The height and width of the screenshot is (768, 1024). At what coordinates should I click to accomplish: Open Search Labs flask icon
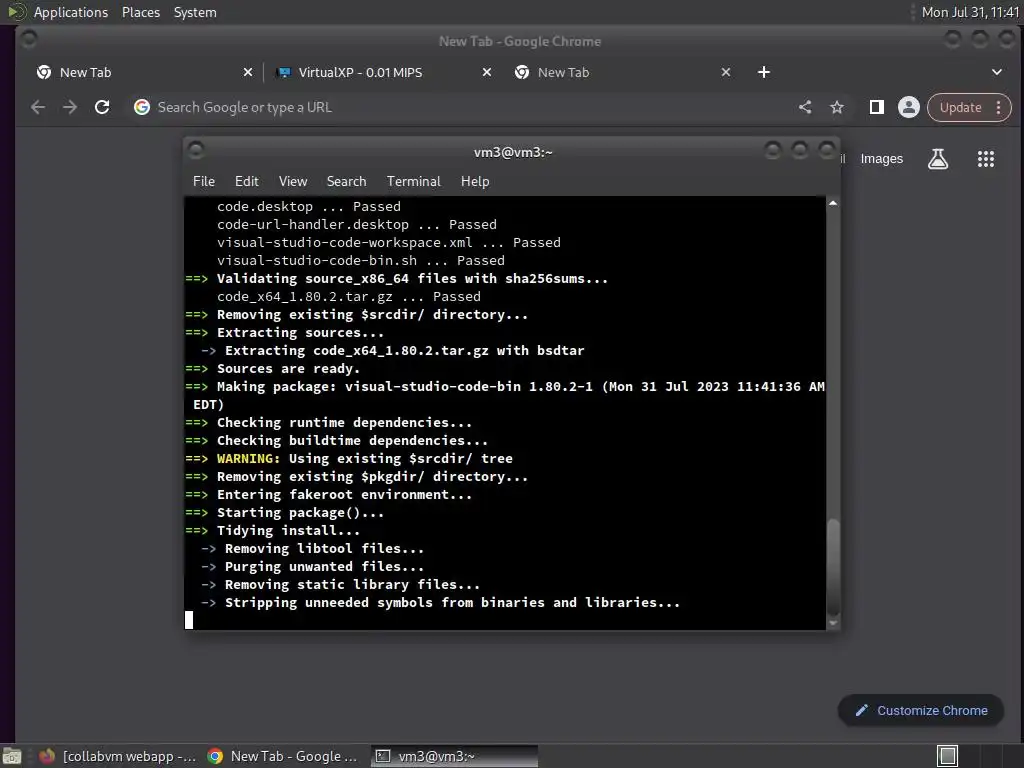click(938, 159)
